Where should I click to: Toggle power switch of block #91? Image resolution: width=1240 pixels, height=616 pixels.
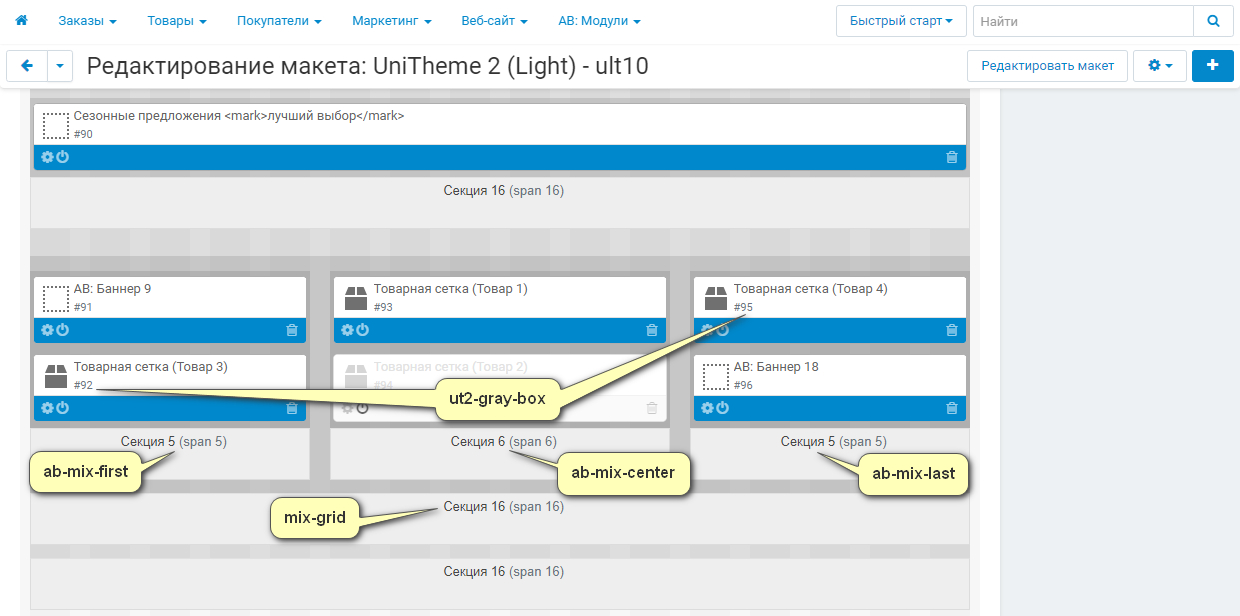[62, 330]
